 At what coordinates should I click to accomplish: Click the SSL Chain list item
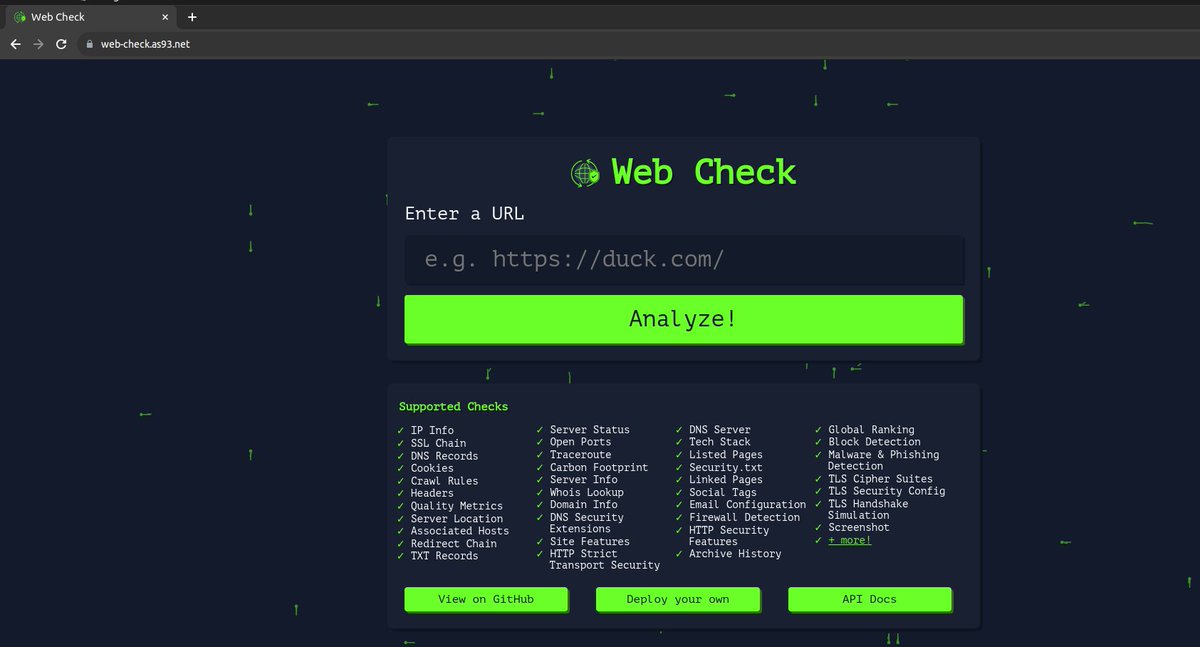[438, 443]
